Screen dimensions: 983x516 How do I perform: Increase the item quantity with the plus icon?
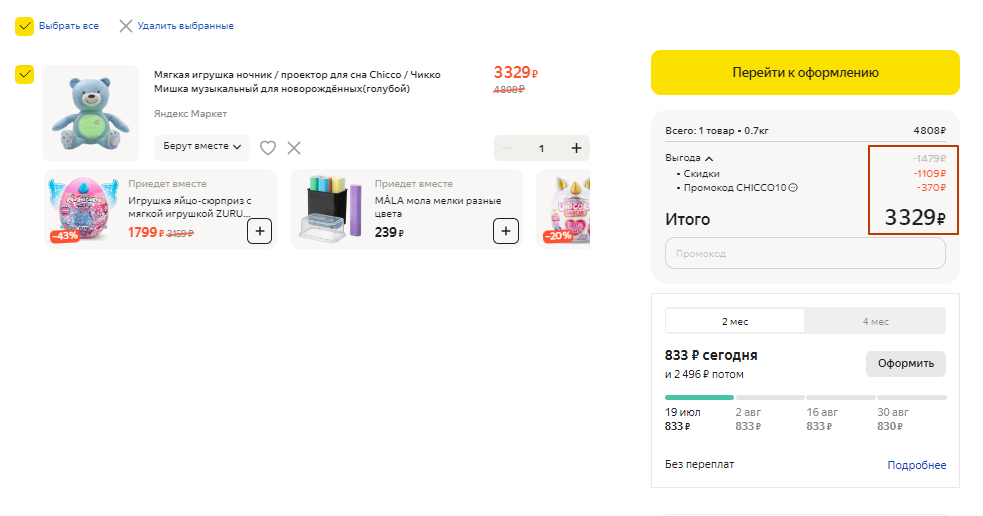[576, 148]
